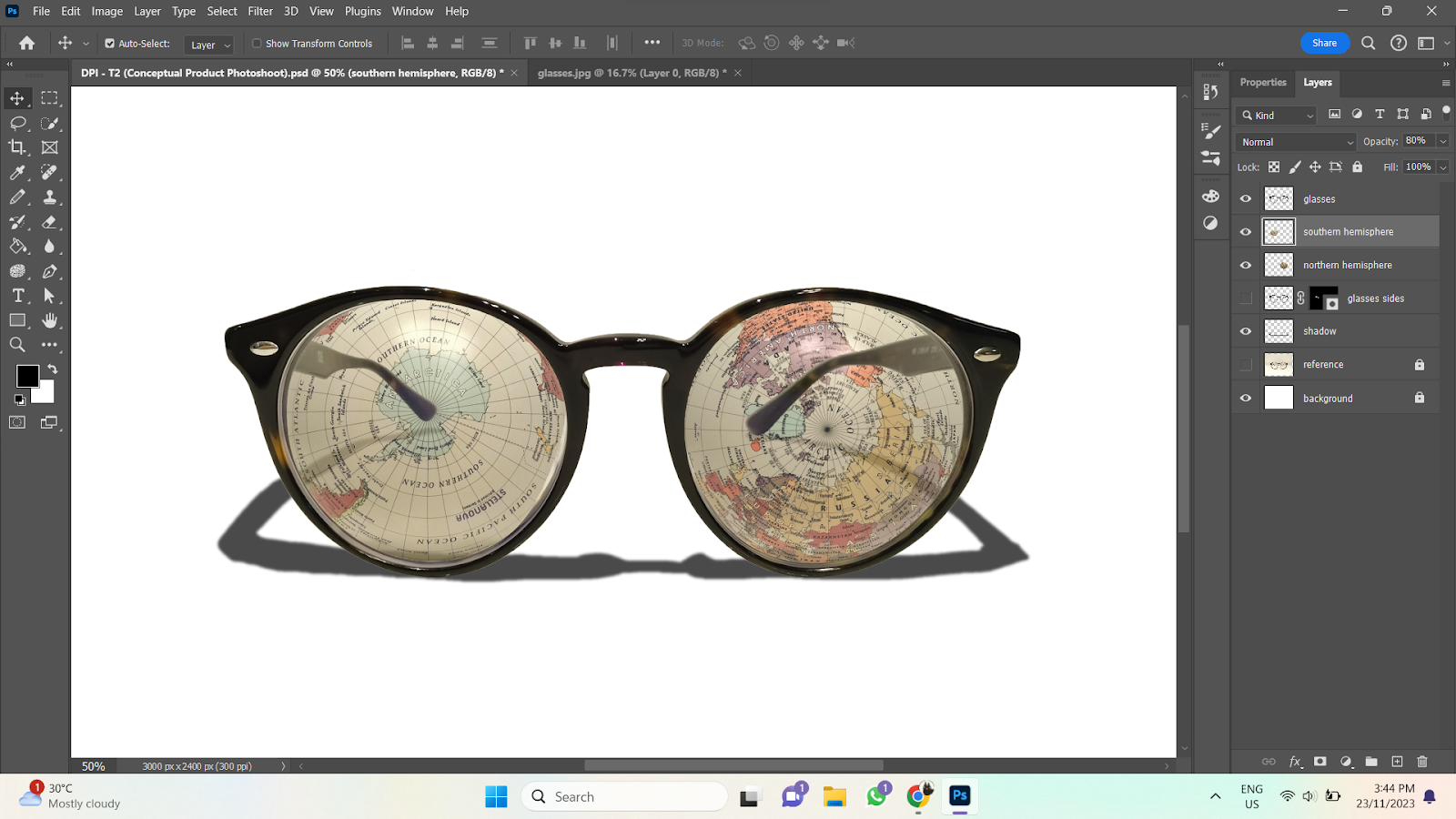Open the Home screen icon
This screenshot has width=1456, height=819.
(x=26, y=43)
